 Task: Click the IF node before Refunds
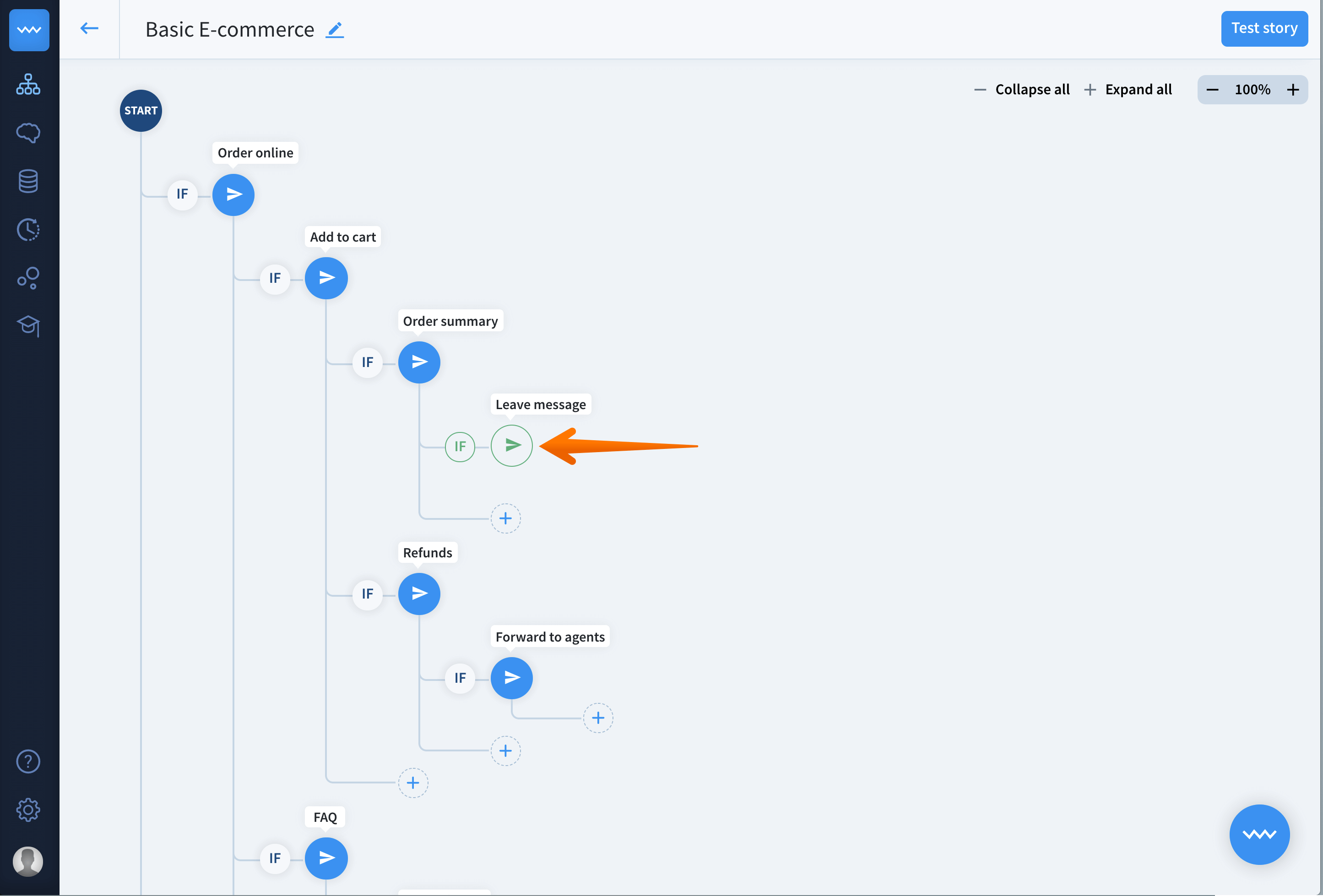point(367,594)
